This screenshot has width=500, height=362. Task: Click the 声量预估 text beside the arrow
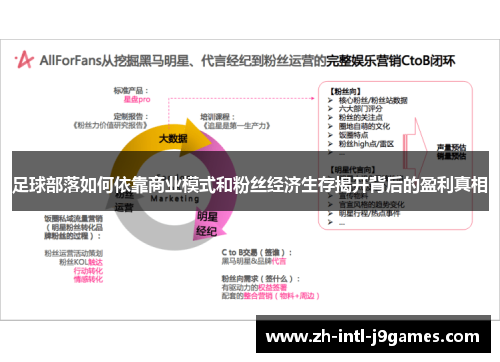coord(451,148)
